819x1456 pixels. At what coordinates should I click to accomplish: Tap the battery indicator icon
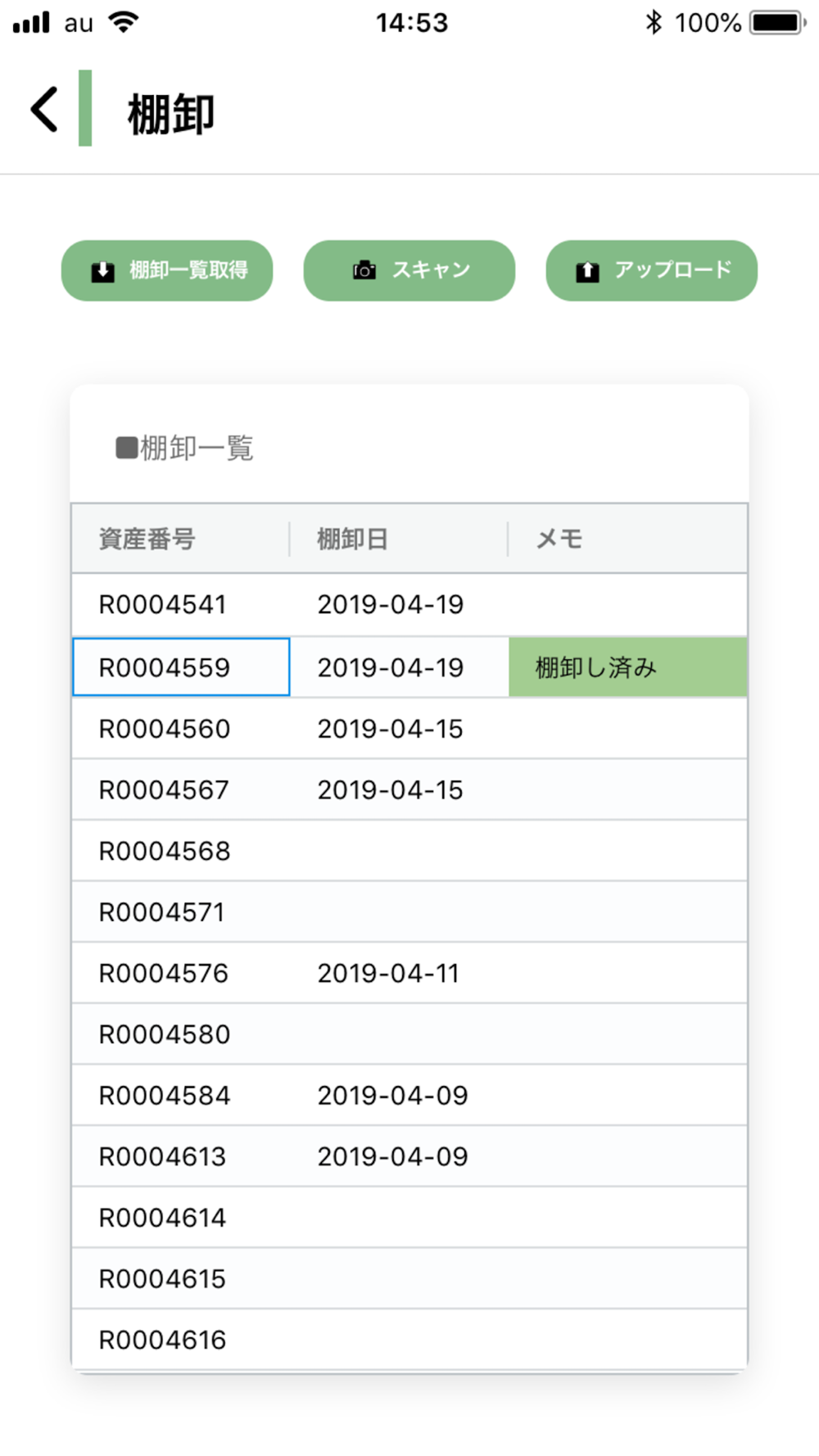(x=779, y=22)
